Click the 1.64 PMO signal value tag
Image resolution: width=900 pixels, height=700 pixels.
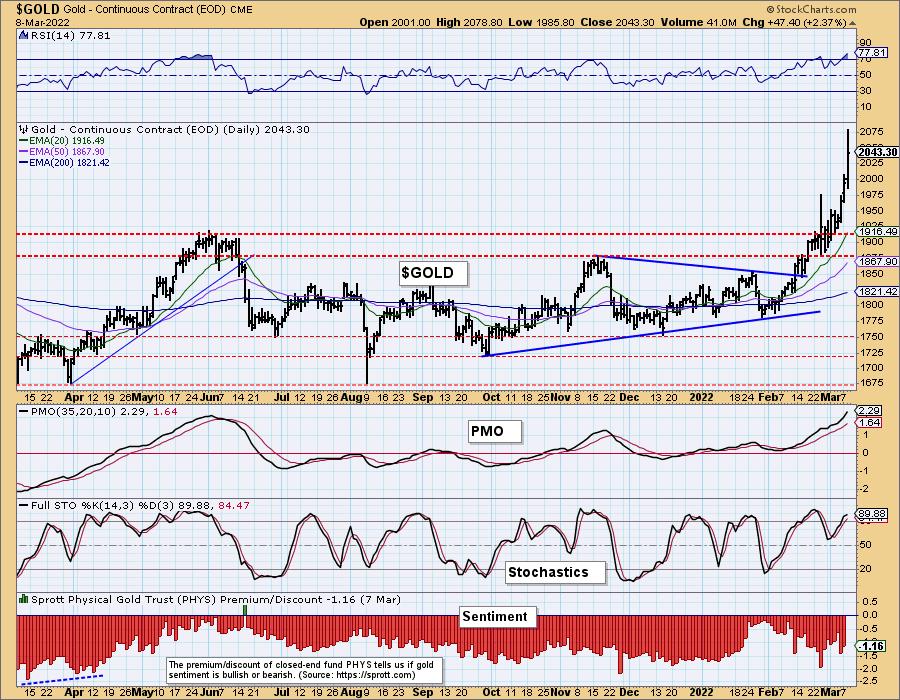click(868, 422)
